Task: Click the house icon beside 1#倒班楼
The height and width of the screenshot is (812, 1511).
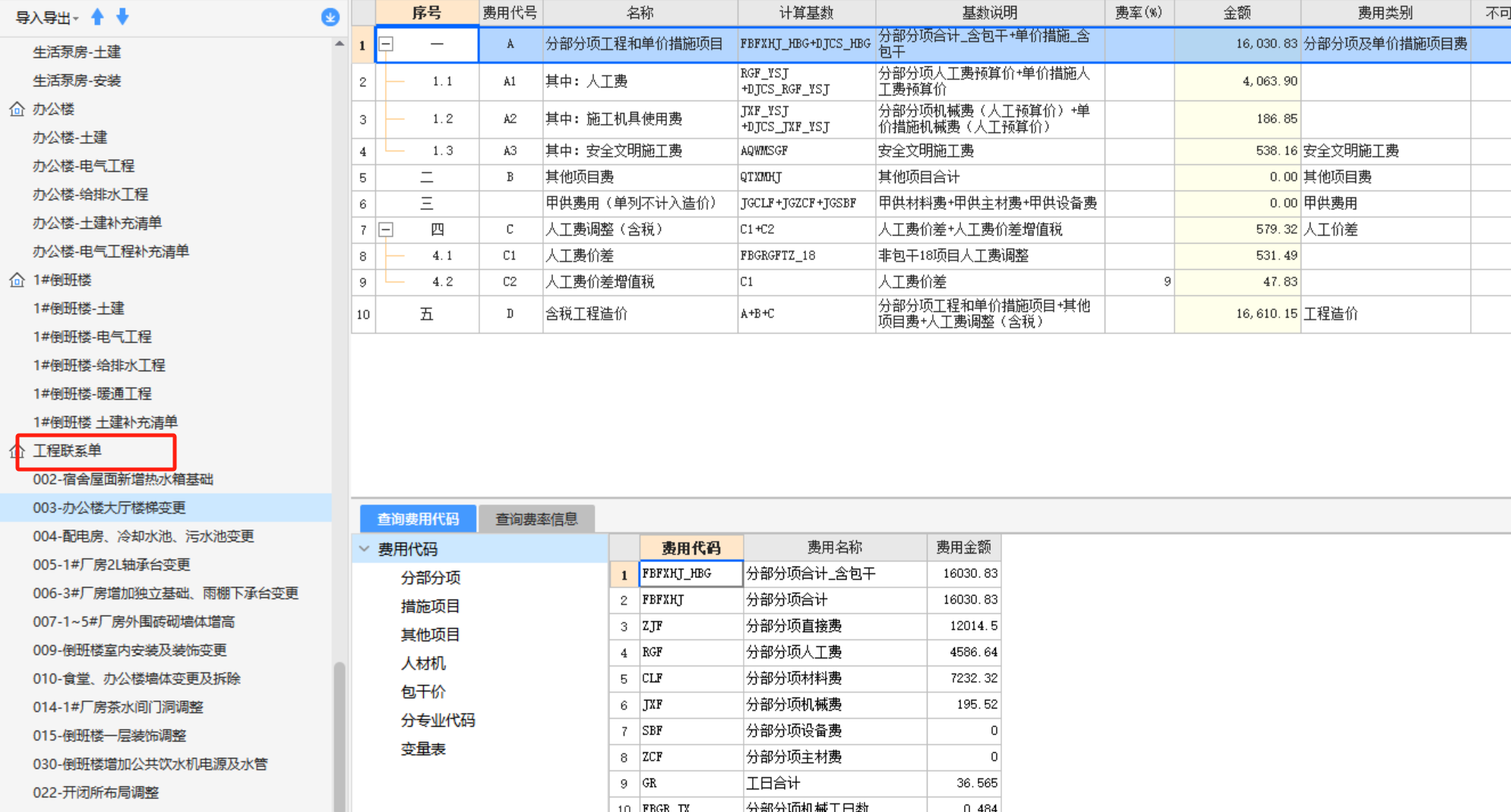Action: pos(17,280)
